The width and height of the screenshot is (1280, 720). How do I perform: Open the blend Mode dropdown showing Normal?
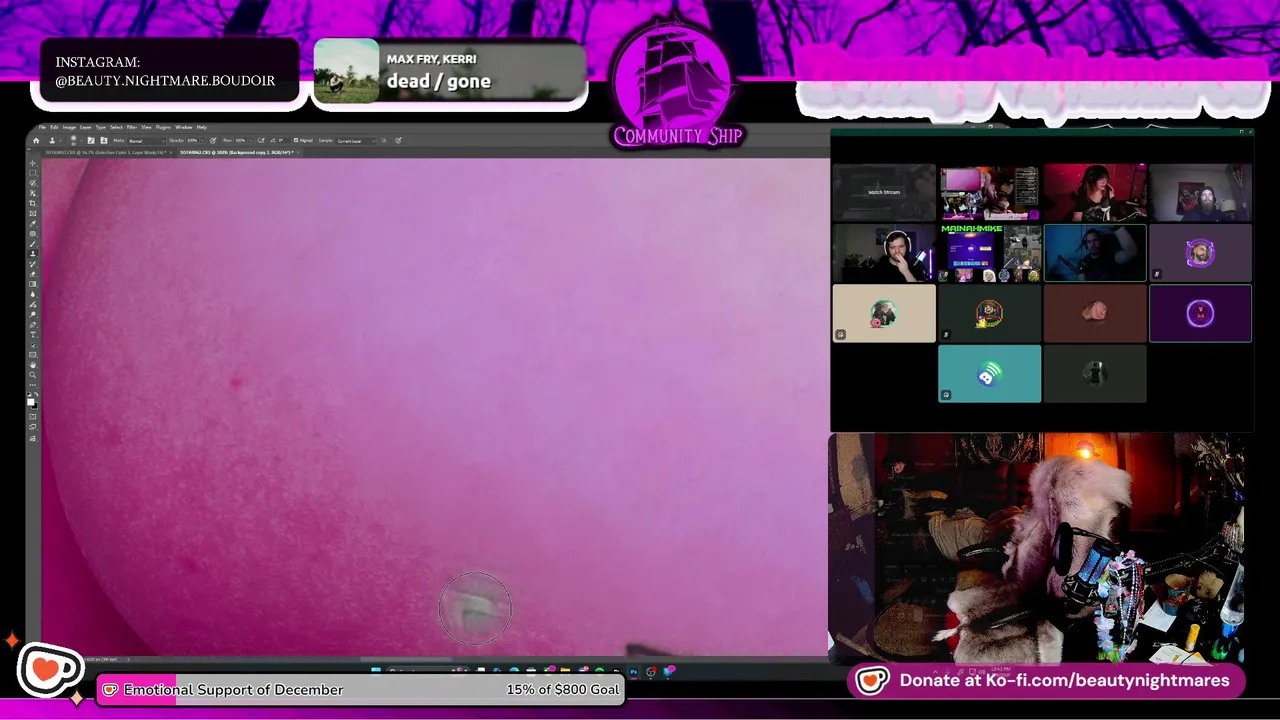(x=147, y=141)
